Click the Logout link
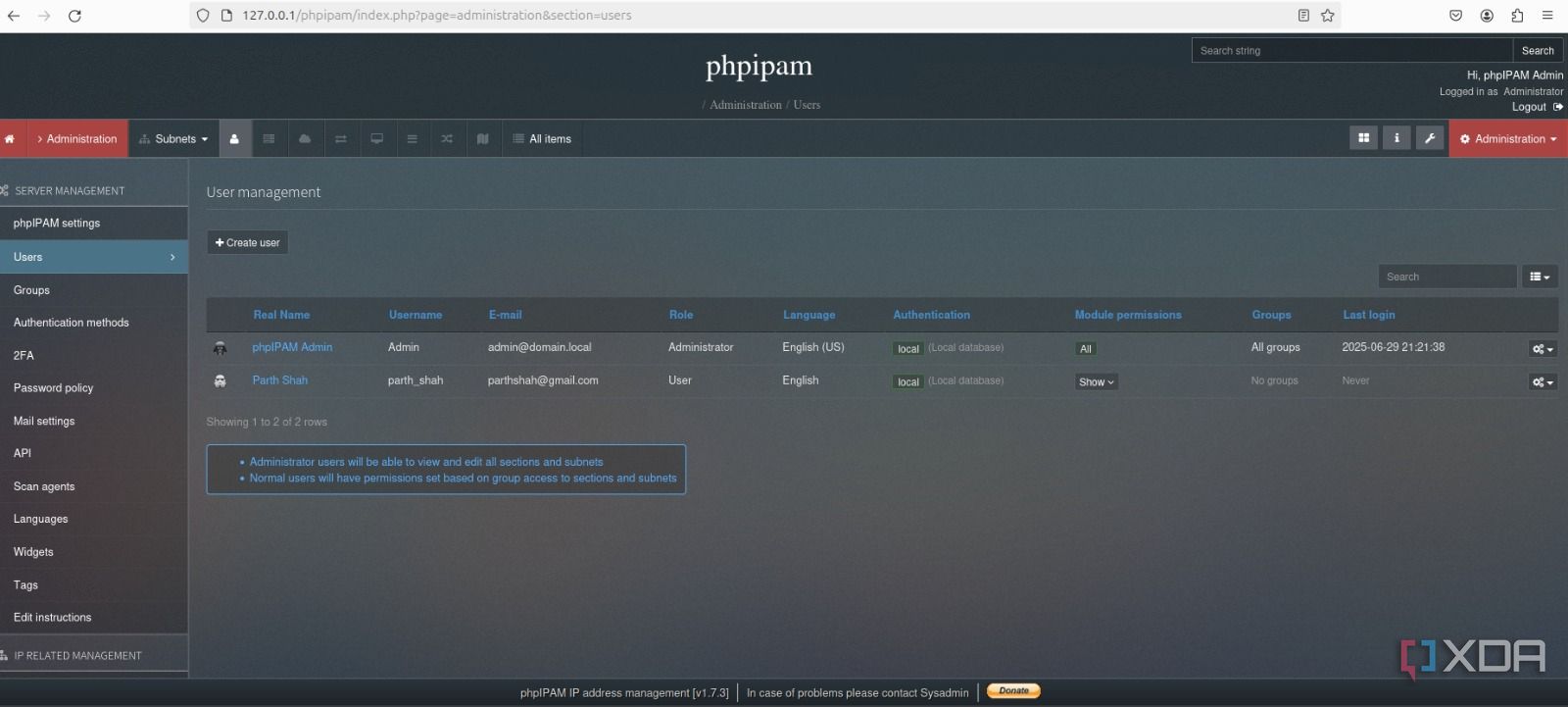 point(1529,107)
